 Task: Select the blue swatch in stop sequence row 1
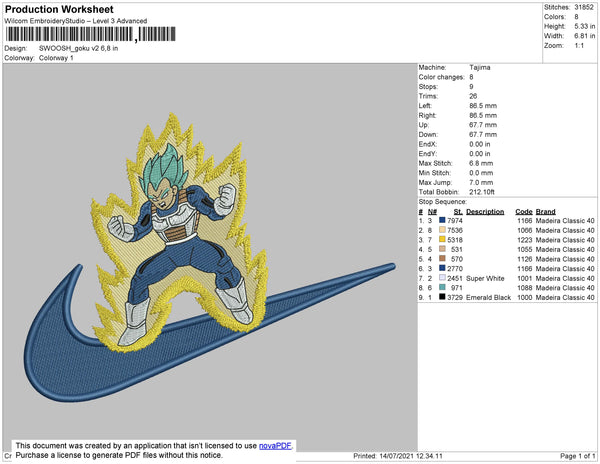click(x=442, y=220)
